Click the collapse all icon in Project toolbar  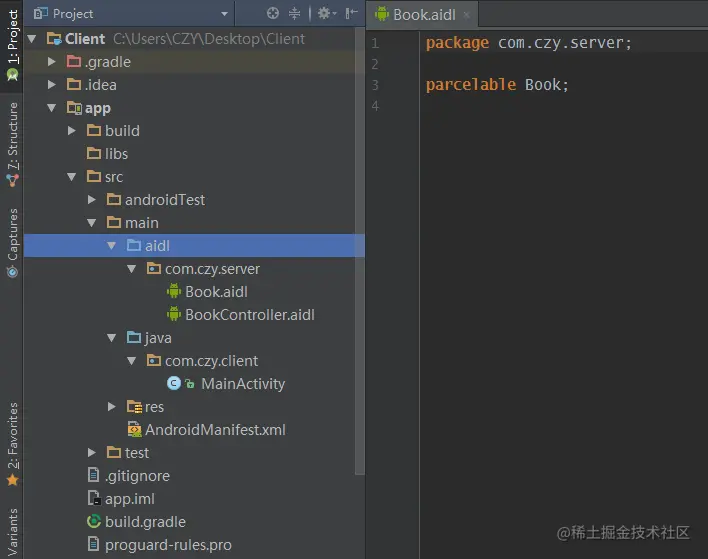click(x=294, y=13)
